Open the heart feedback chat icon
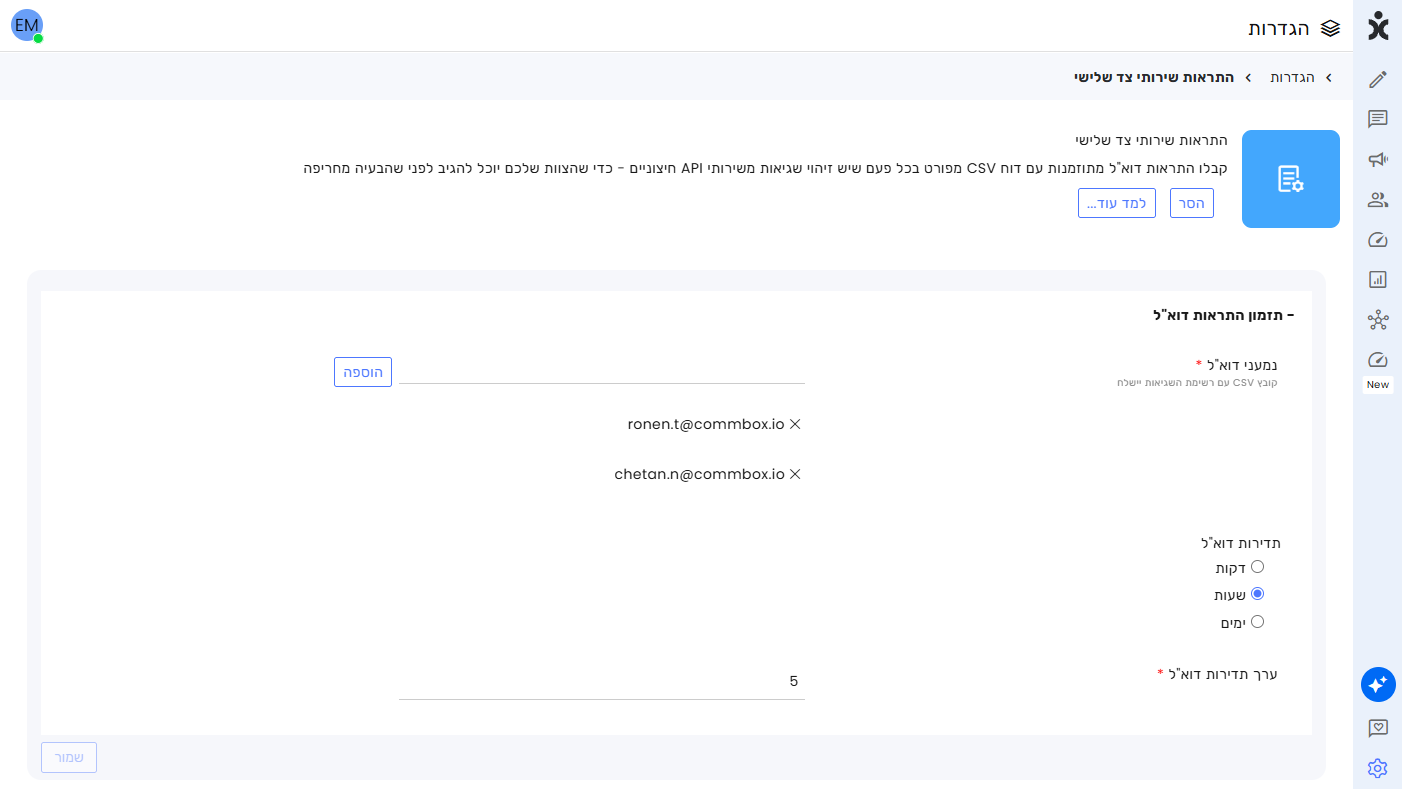The image size is (1402, 790). (1378, 728)
